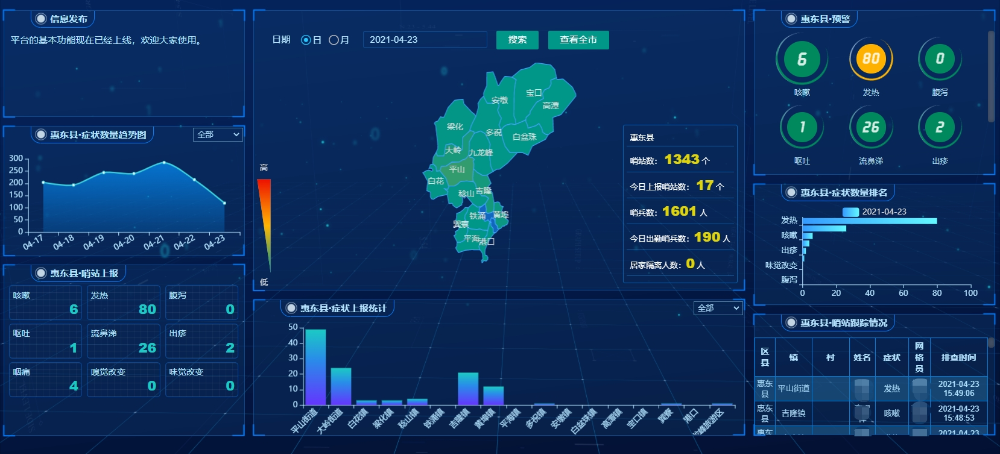Screen dimensions: 1000x454
Task: Click the green cough (咳嗽) count circle showing 6
Action: click(801, 59)
